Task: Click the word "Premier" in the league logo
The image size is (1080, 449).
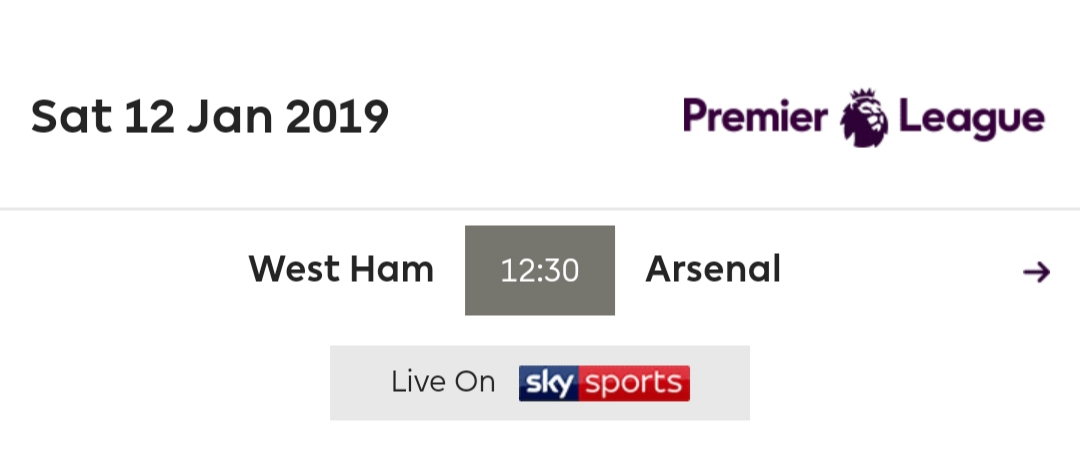Action: click(755, 116)
